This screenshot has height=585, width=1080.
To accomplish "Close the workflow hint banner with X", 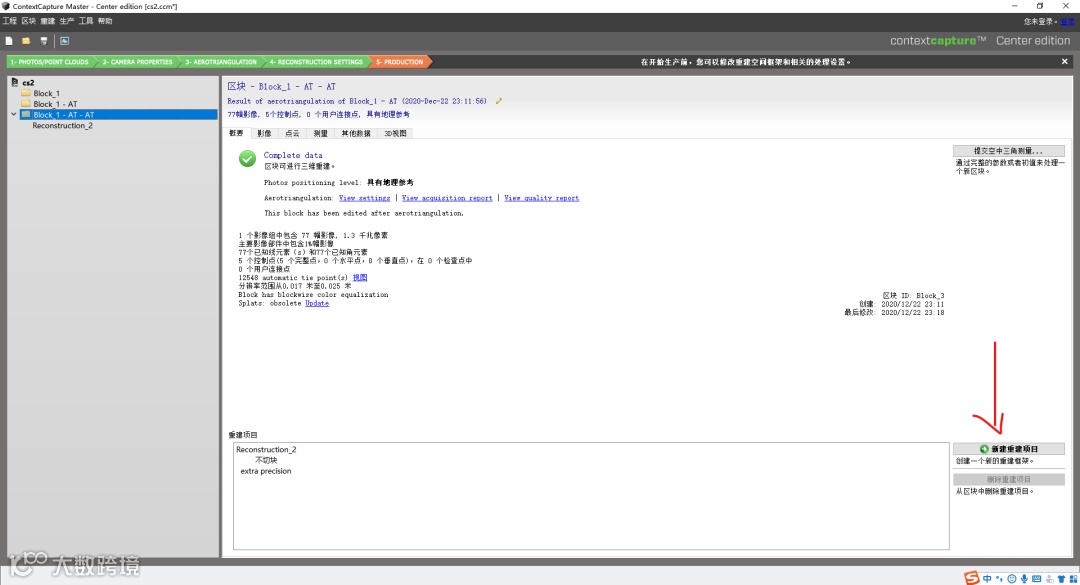I will pos(1064,61).
